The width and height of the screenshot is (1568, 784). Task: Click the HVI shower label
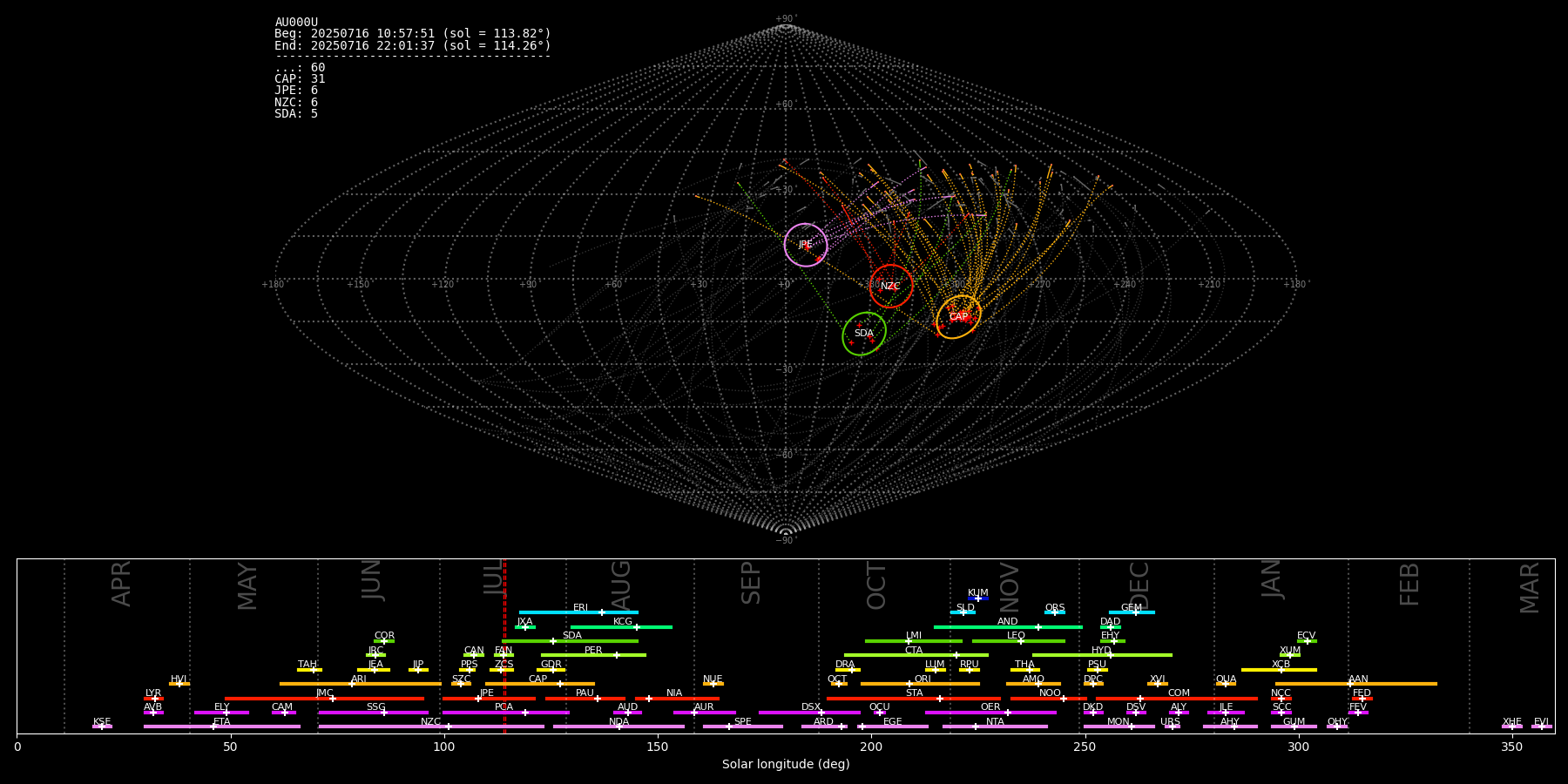[179, 679]
